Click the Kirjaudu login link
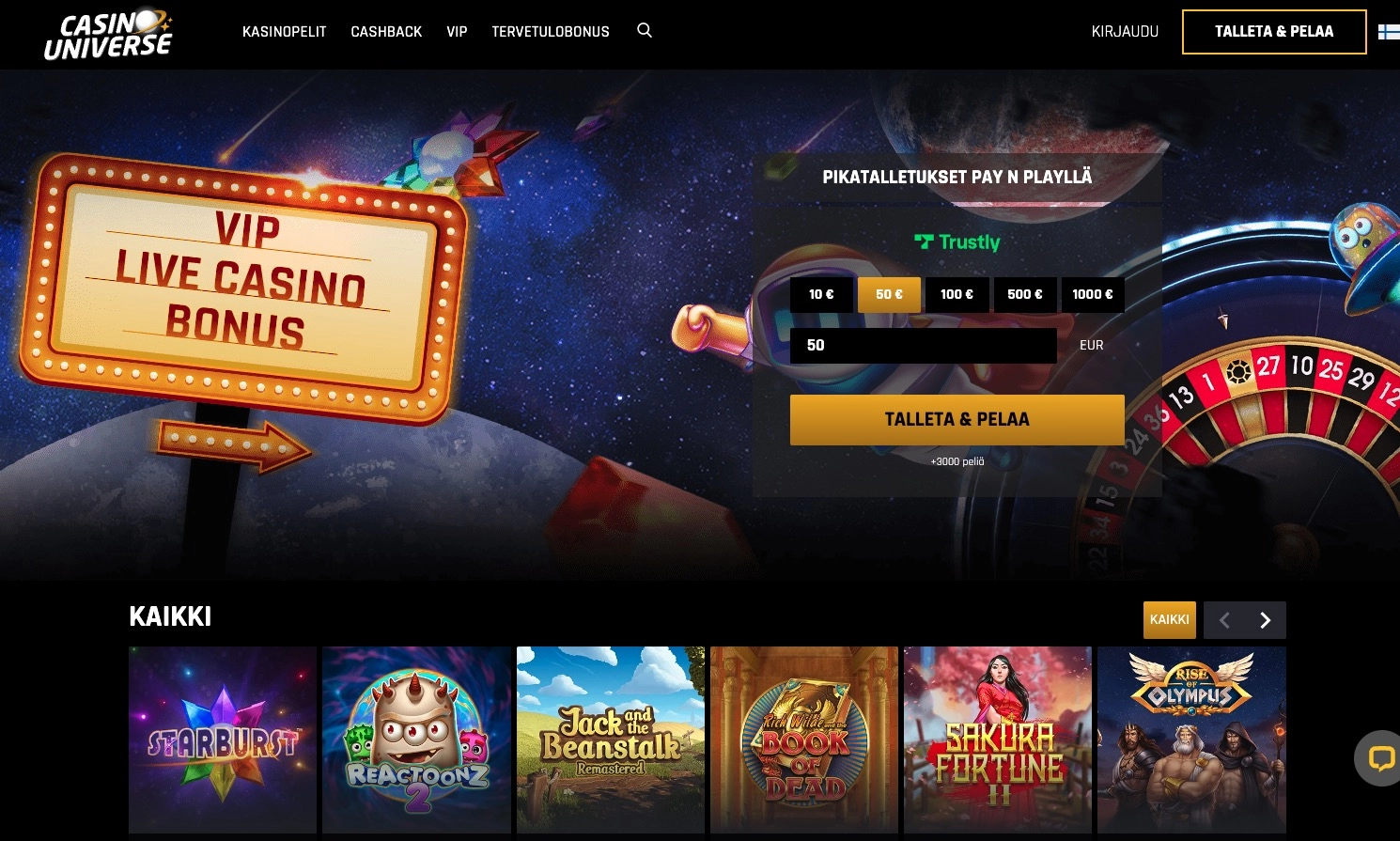Viewport: 1400px width, 841px height. point(1125,32)
